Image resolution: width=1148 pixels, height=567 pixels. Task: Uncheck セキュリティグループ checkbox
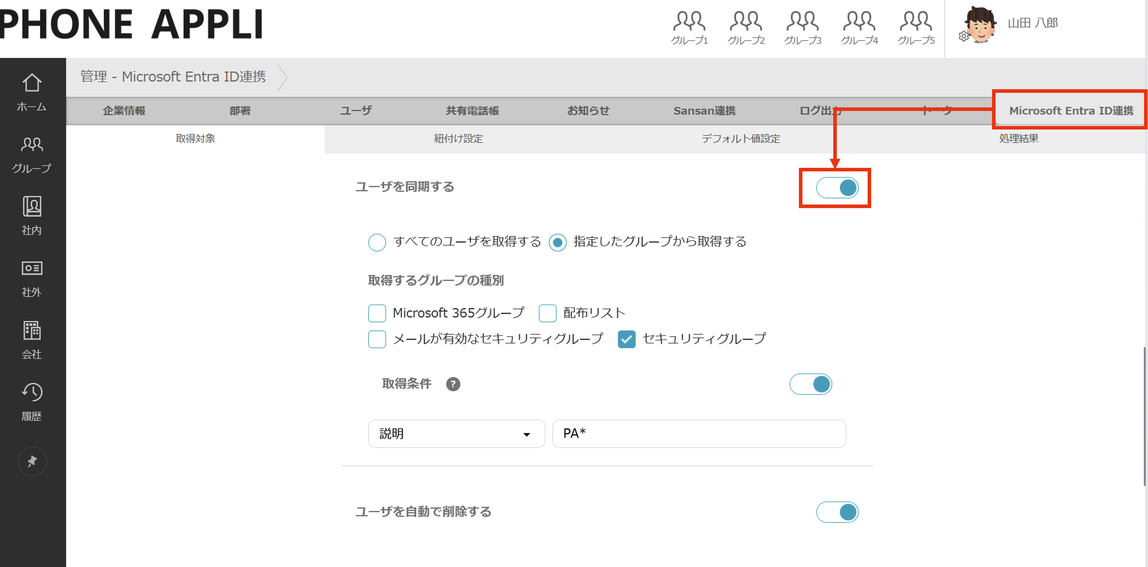627,339
